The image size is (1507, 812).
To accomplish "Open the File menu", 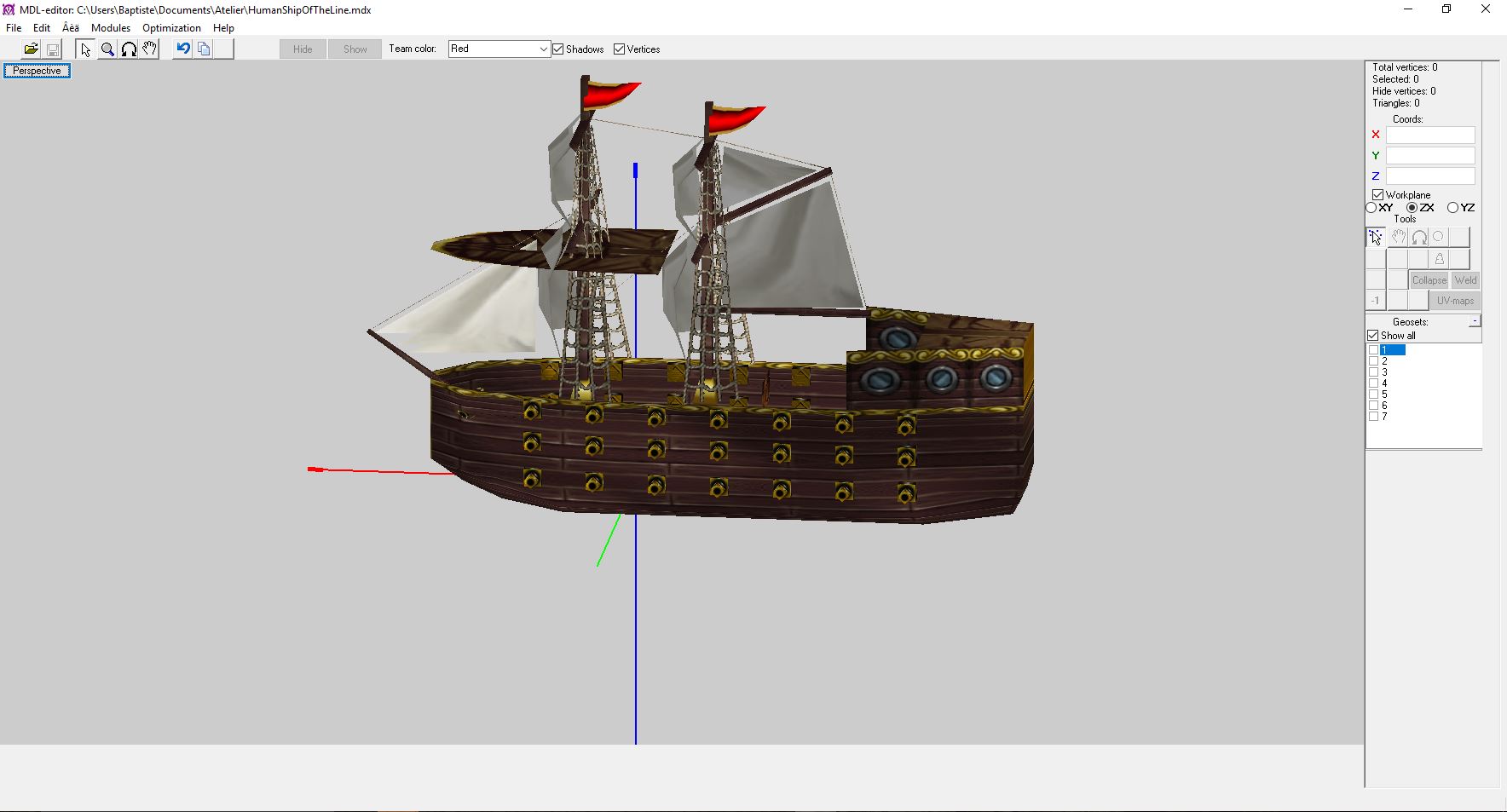I will 14,28.
